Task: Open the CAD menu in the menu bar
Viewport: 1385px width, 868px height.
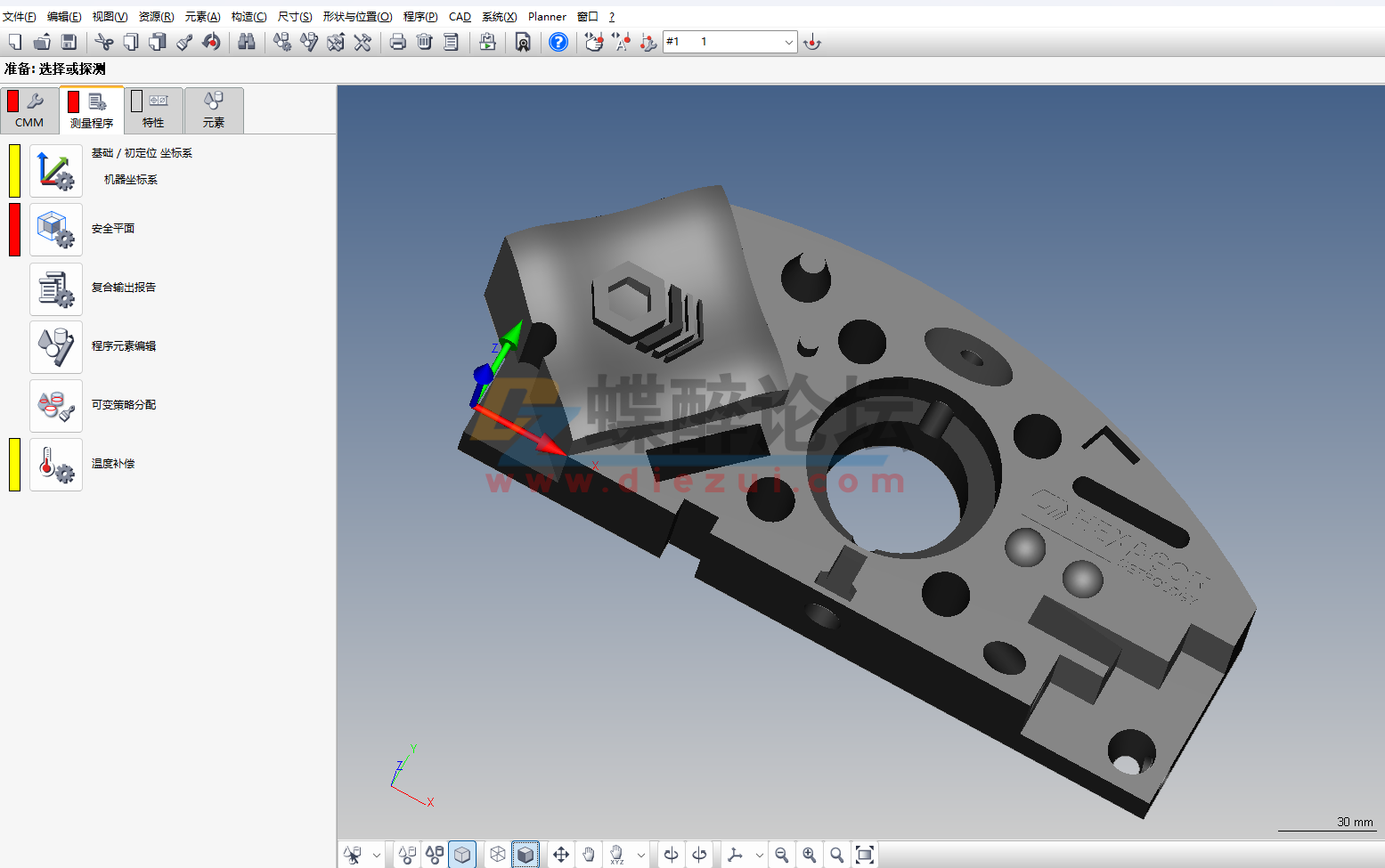Action: (x=459, y=16)
